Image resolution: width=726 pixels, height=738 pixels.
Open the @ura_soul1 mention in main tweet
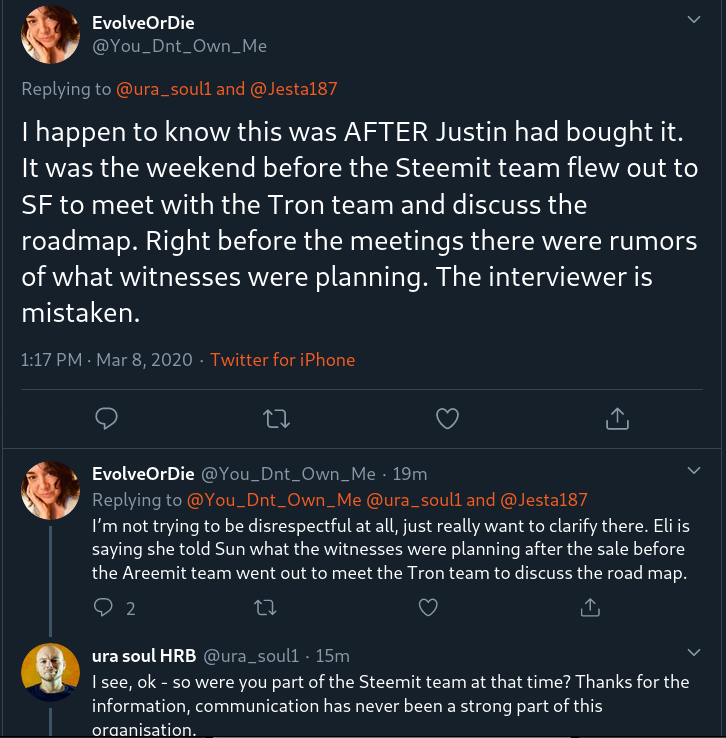coord(164,89)
